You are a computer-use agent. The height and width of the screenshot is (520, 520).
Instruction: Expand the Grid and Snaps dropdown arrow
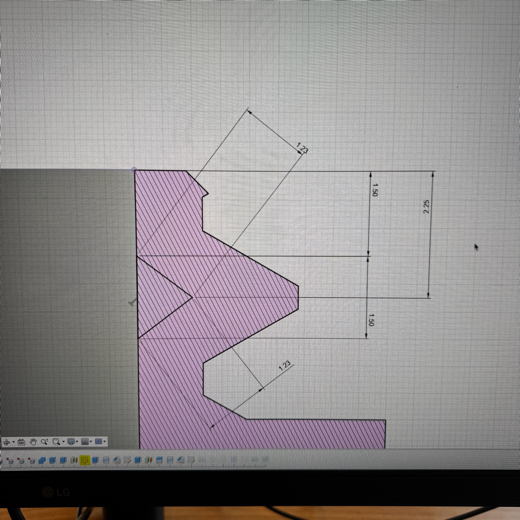91,442
